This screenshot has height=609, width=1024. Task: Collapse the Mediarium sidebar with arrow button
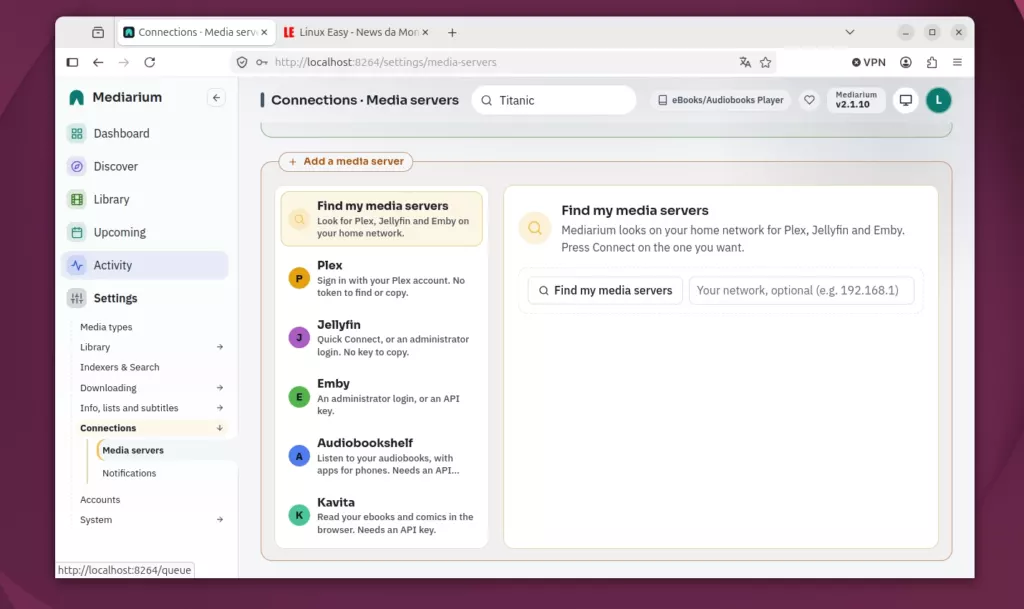(x=216, y=98)
